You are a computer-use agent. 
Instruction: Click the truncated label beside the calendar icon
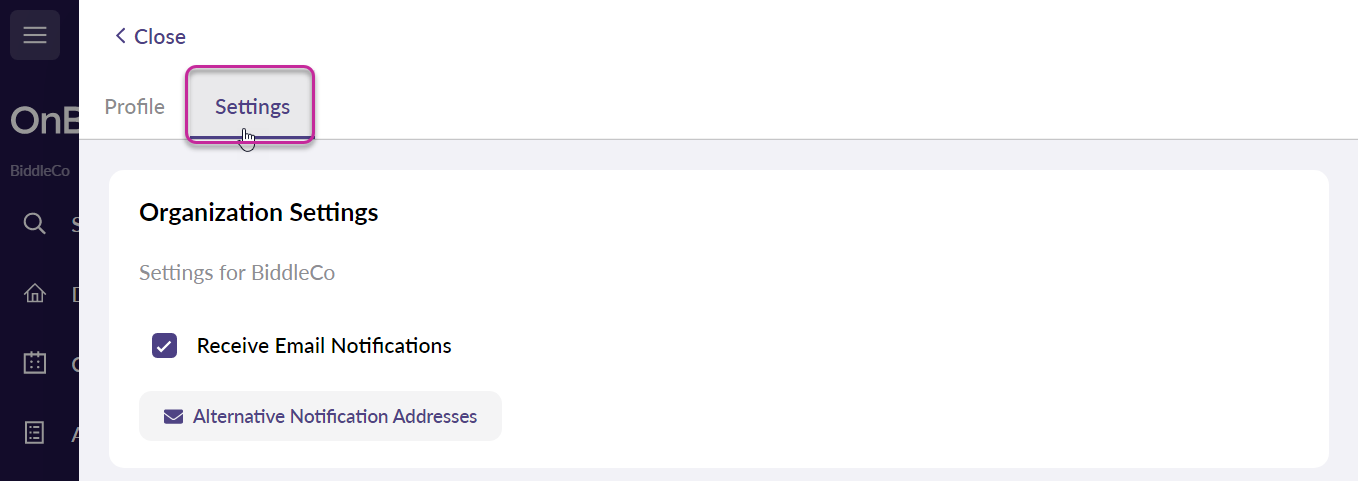coord(75,364)
